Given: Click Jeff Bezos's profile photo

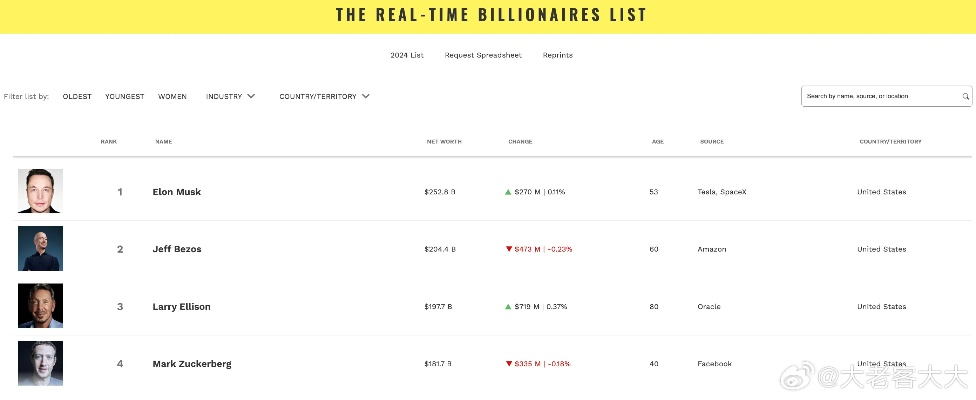Looking at the screenshot, I should [x=40, y=248].
